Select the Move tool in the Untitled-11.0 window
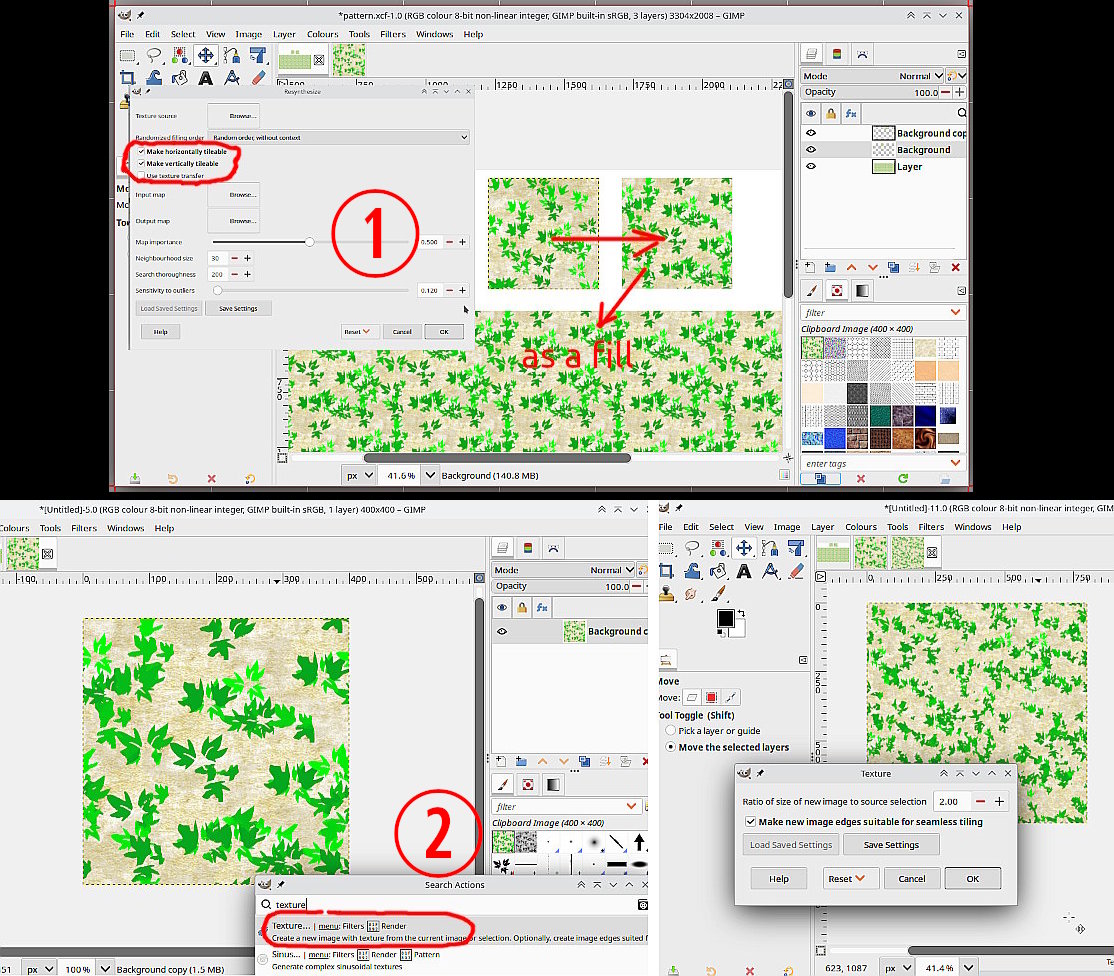Image resolution: width=1114 pixels, height=976 pixels. [x=744, y=548]
